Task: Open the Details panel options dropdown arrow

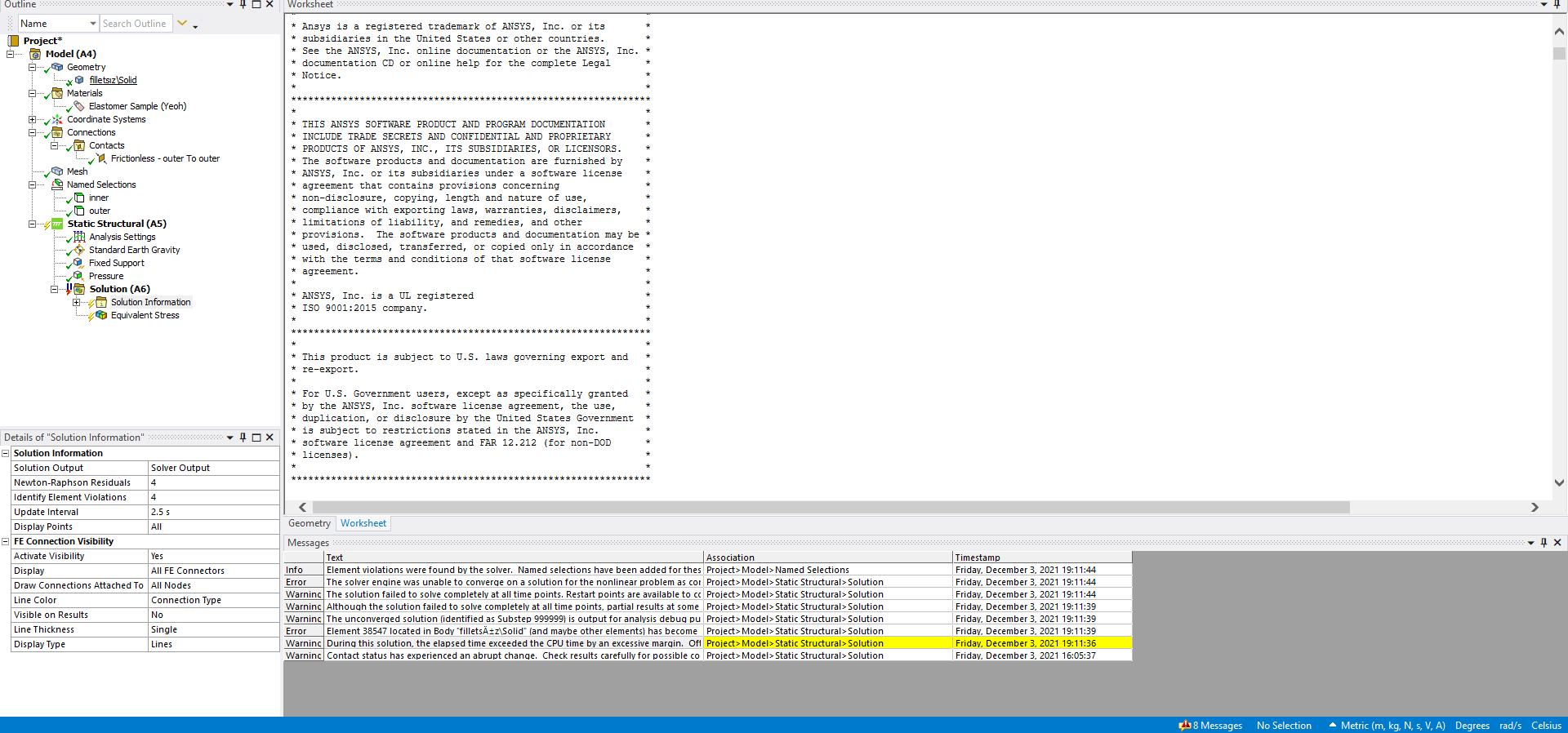Action: (229, 438)
